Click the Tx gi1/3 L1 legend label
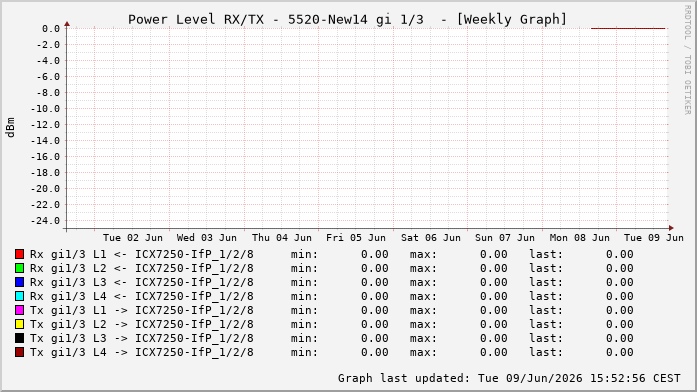The height and width of the screenshot is (392, 697). [x=142, y=310]
